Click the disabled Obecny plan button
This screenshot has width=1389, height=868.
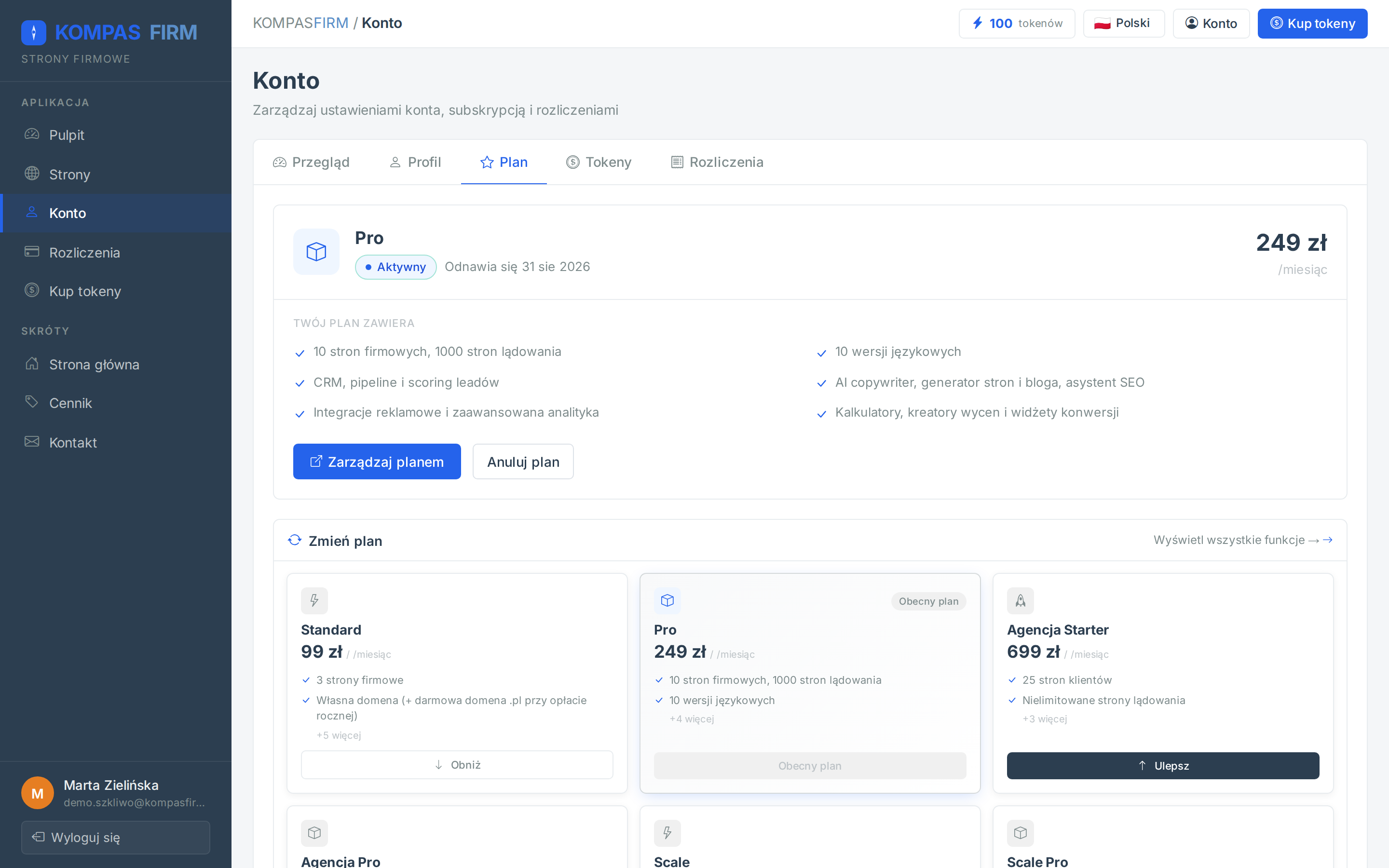click(810, 766)
